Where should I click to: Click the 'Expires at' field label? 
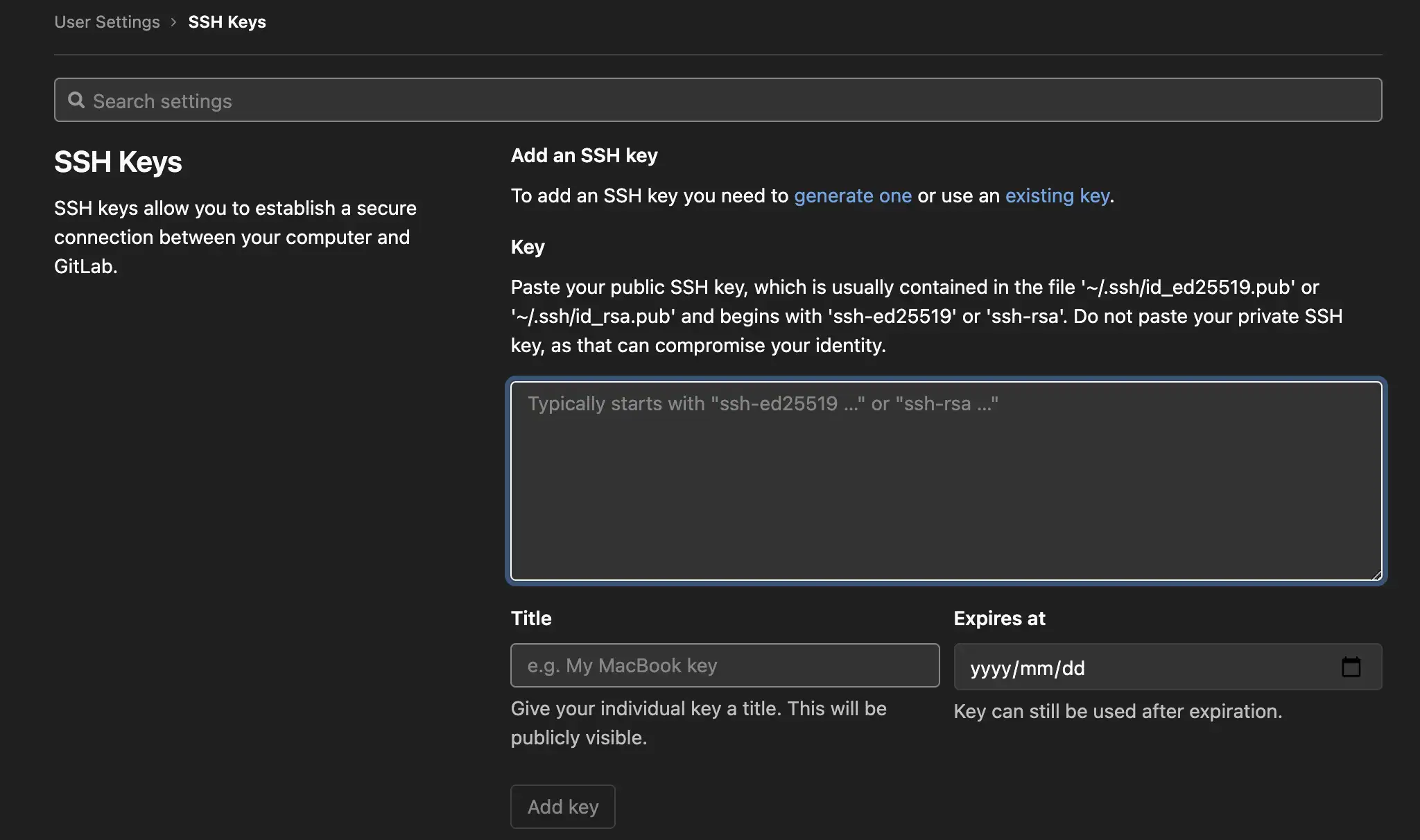[999, 618]
